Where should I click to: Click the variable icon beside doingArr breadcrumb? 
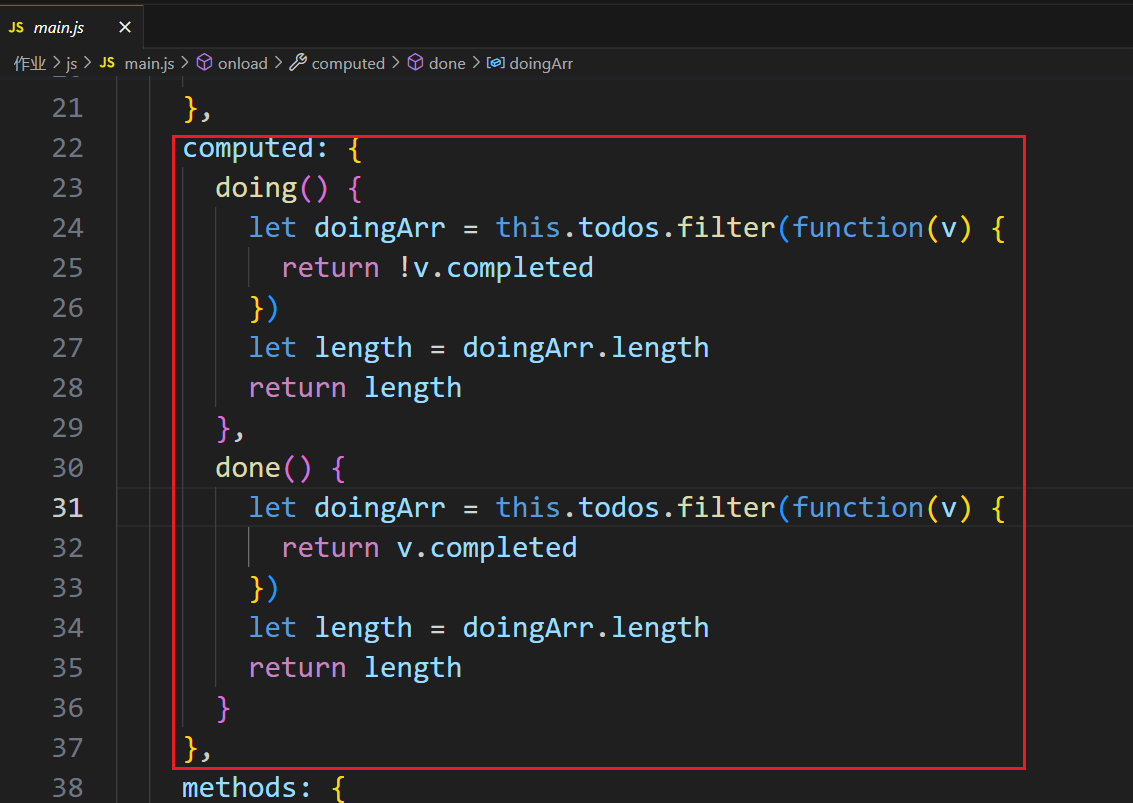click(x=496, y=63)
